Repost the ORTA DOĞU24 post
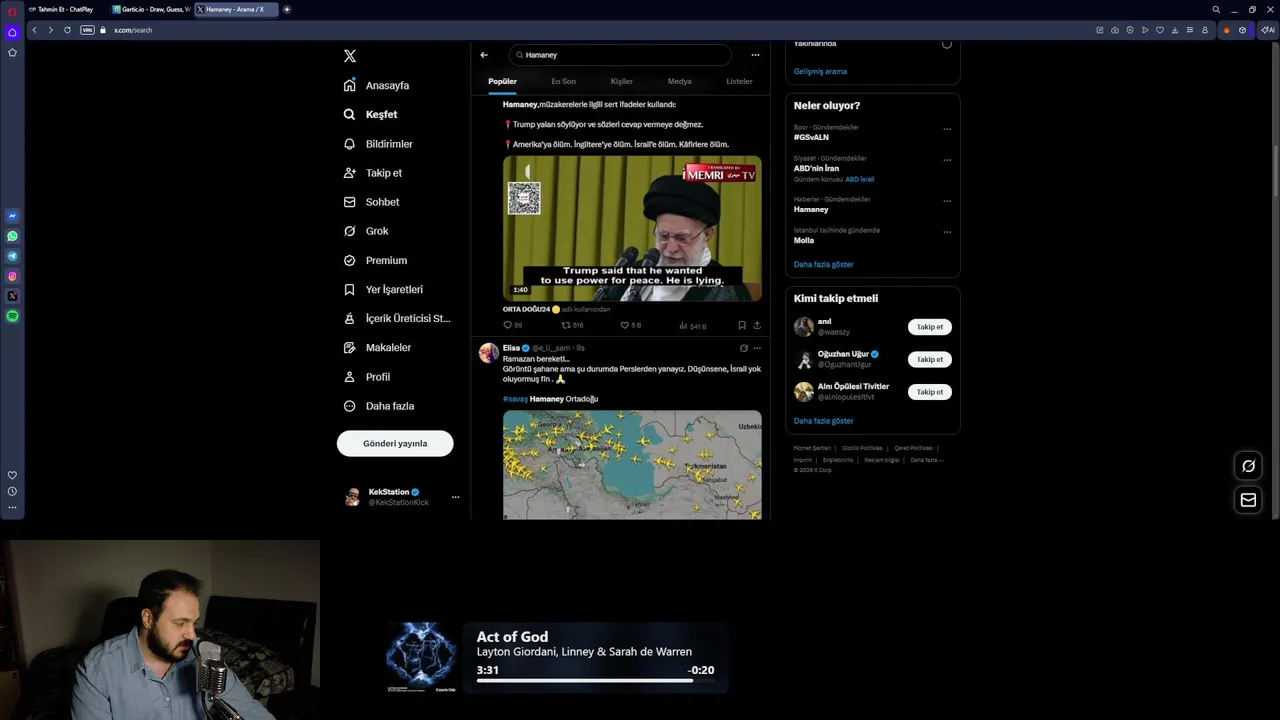This screenshot has height=720, width=1280. (x=571, y=325)
